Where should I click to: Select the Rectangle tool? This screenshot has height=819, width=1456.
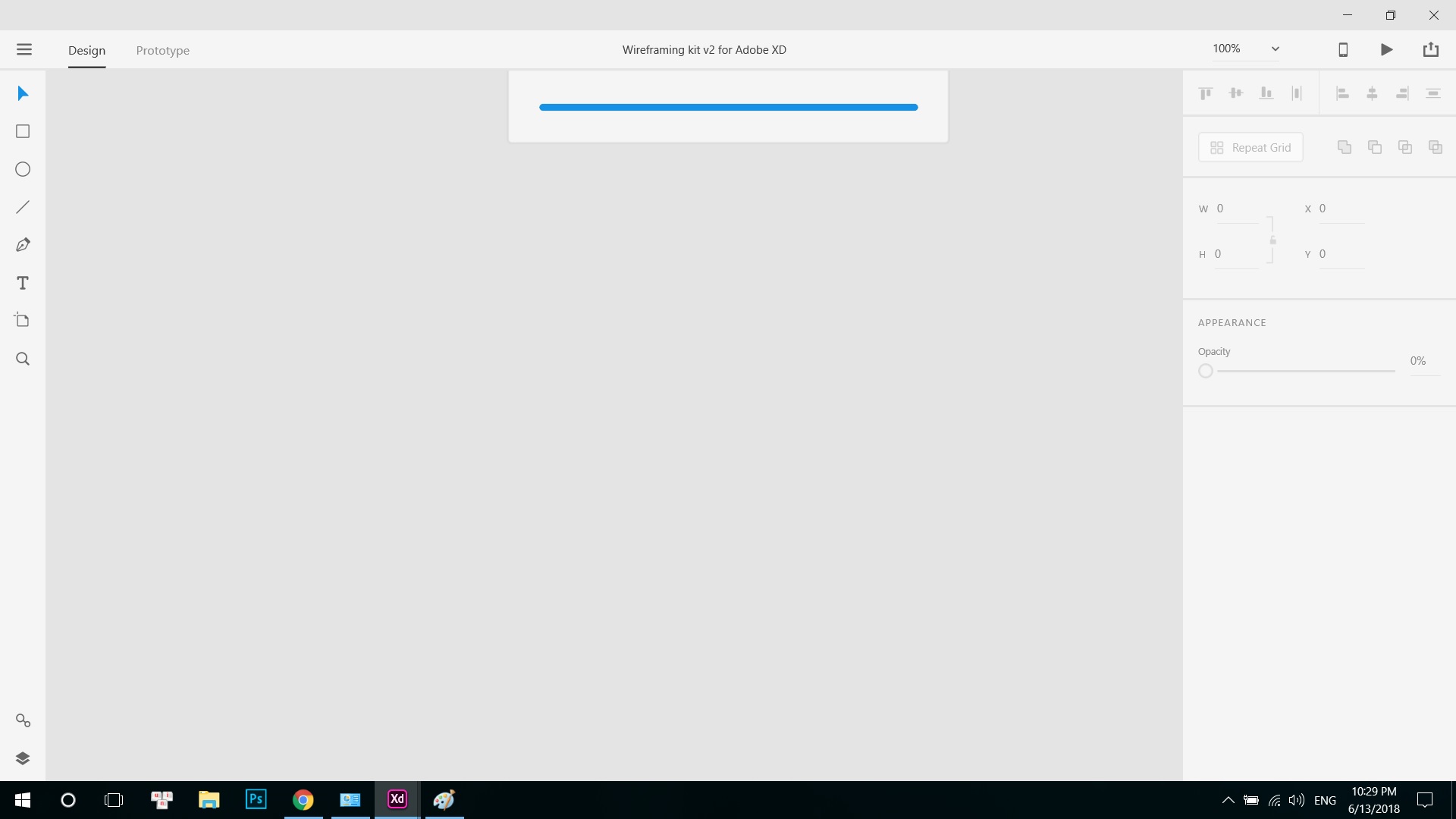[22, 131]
